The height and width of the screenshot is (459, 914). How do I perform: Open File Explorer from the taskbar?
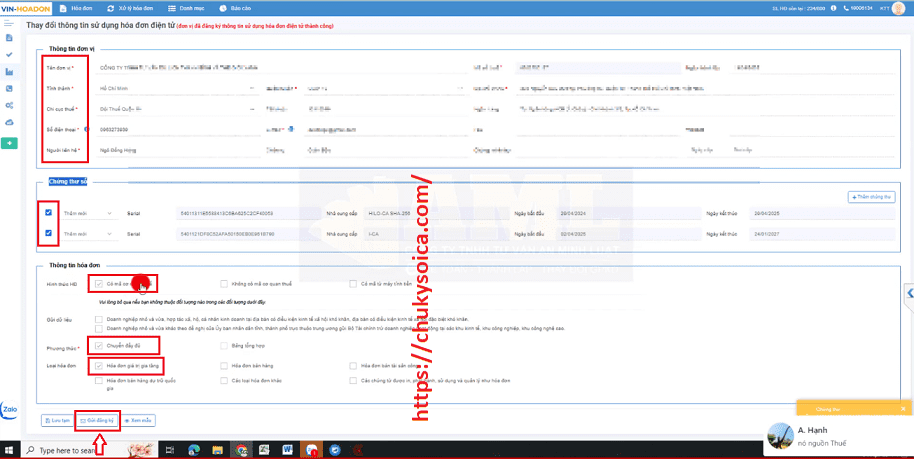click(217, 450)
